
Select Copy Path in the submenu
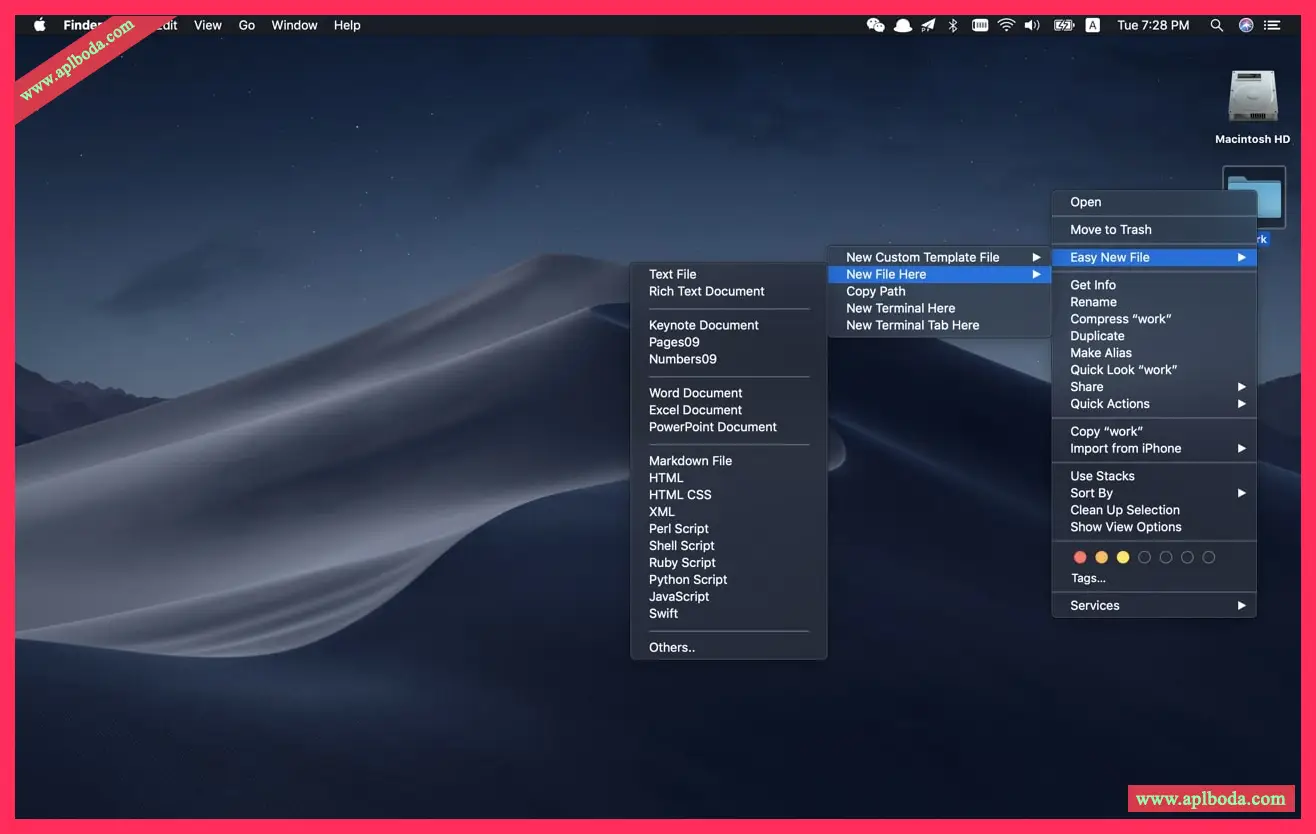(x=876, y=291)
